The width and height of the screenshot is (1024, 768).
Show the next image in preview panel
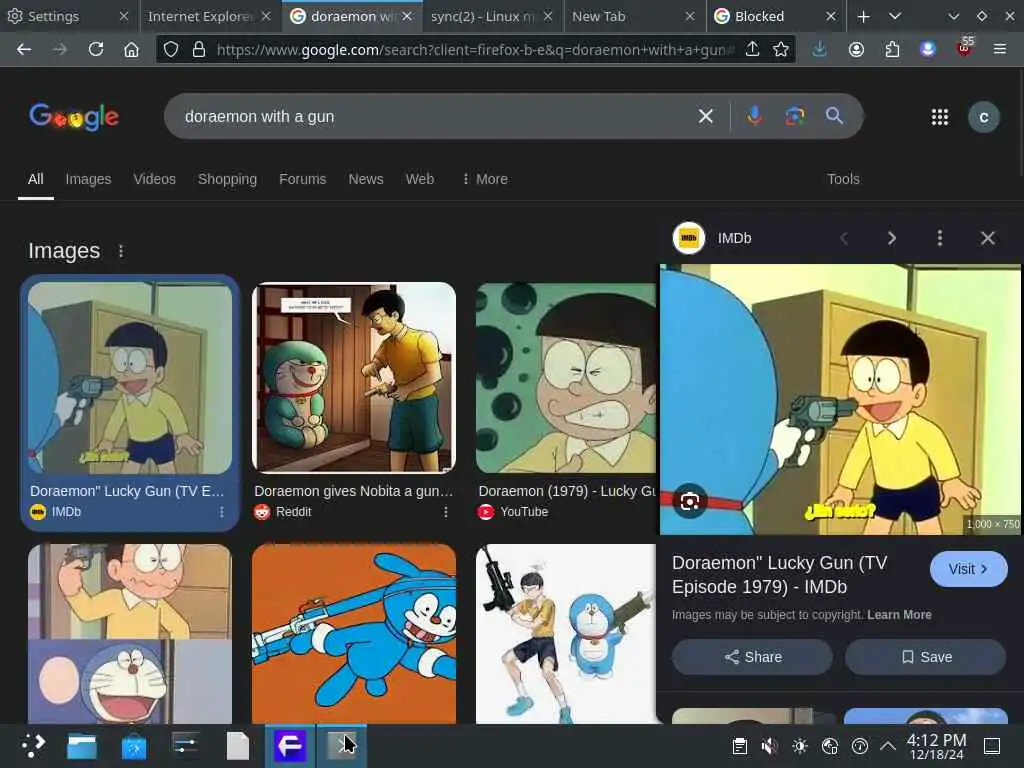[x=891, y=238]
